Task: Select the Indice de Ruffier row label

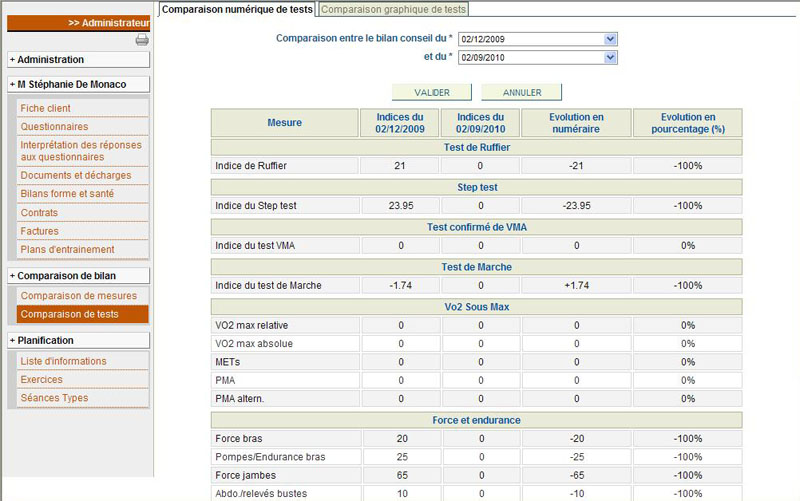Action: tap(251, 166)
